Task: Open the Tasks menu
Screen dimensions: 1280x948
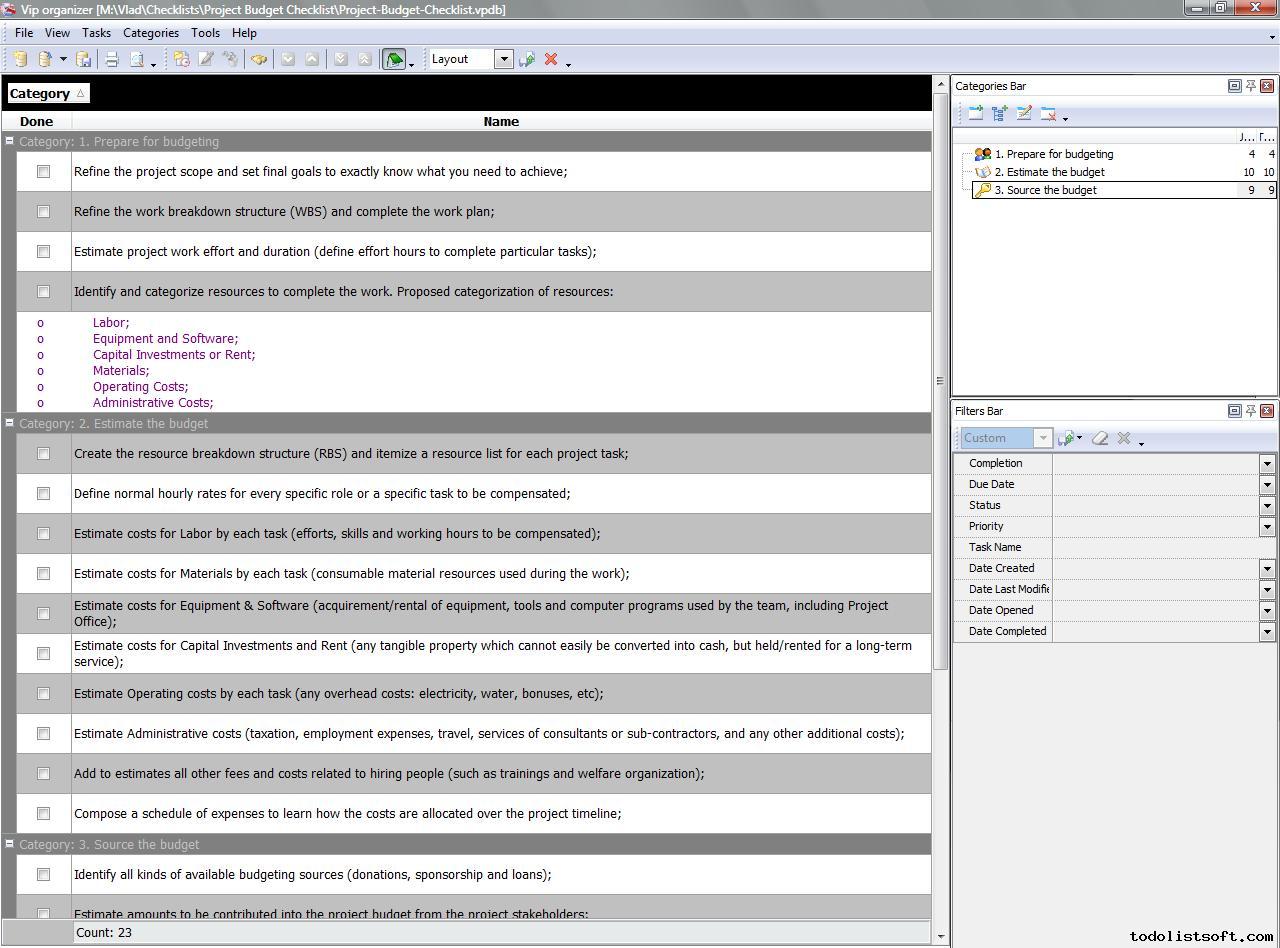Action: pyautogui.click(x=96, y=33)
